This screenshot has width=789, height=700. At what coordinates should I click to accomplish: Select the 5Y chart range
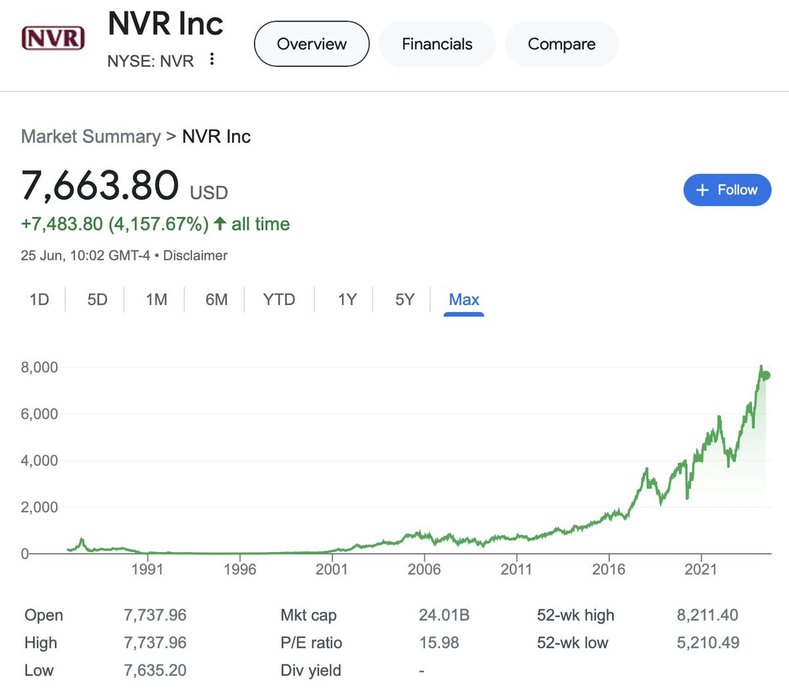pyautogui.click(x=404, y=299)
